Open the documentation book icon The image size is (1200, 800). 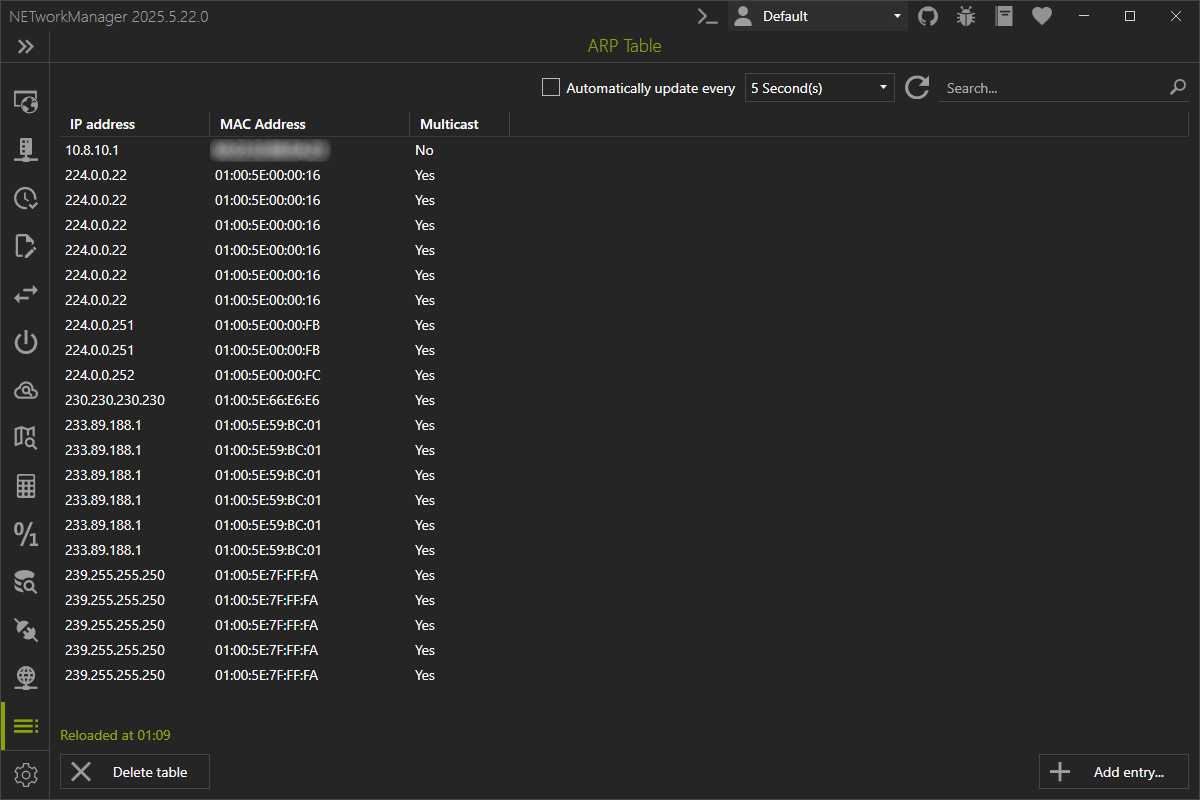point(1004,16)
